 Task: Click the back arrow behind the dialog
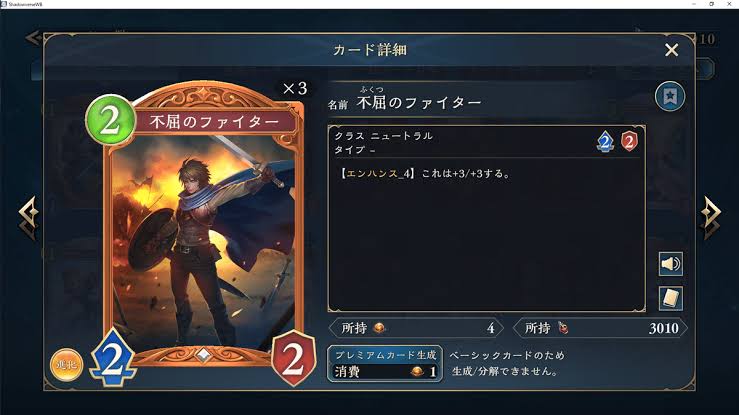pos(33,38)
